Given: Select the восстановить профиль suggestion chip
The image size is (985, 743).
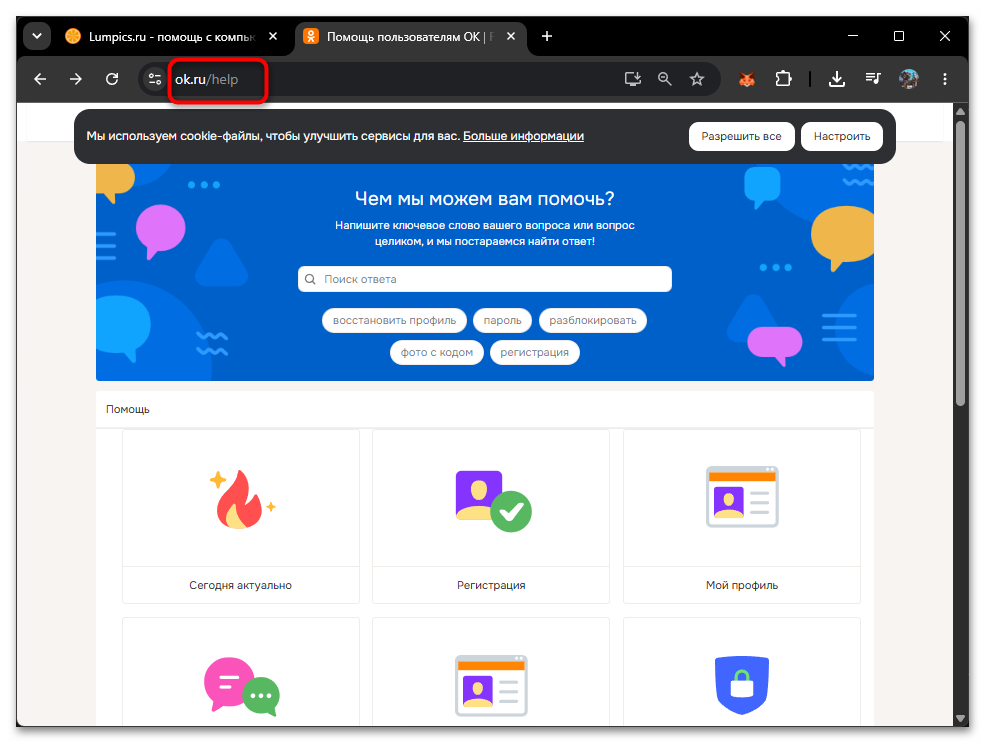Looking at the screenshot, I should tap(395, 320).
